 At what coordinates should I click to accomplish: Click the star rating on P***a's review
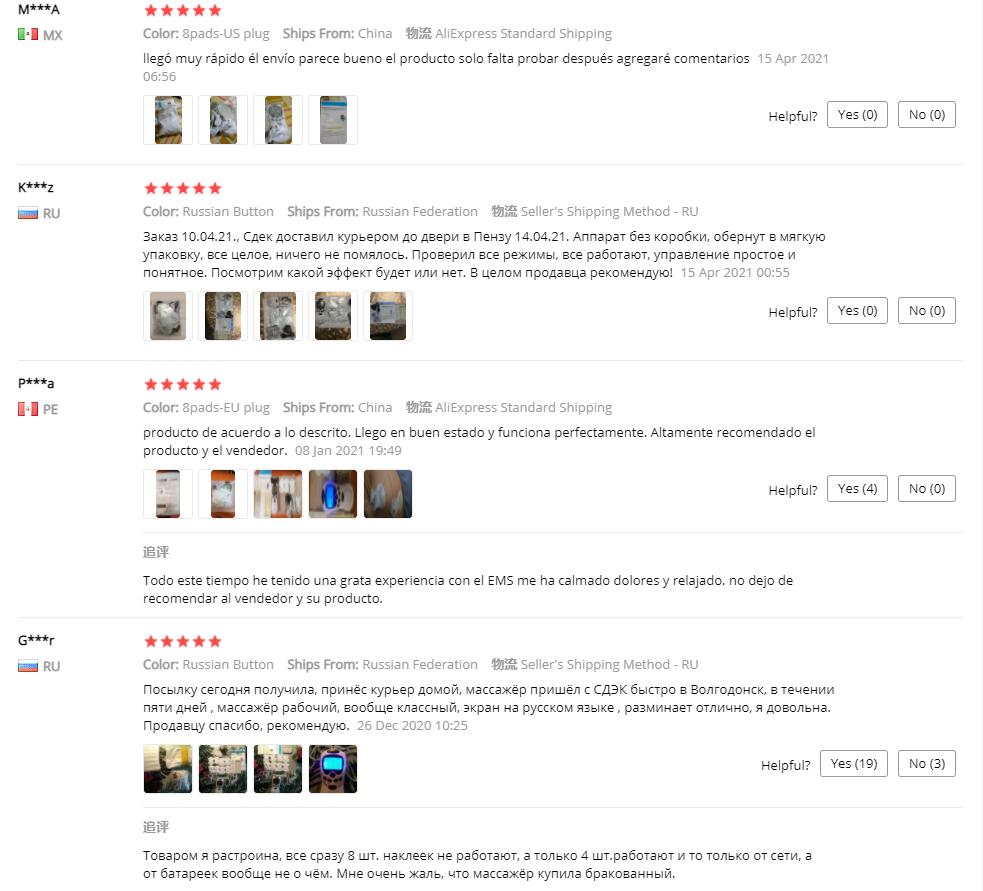(x=182, y=384)
